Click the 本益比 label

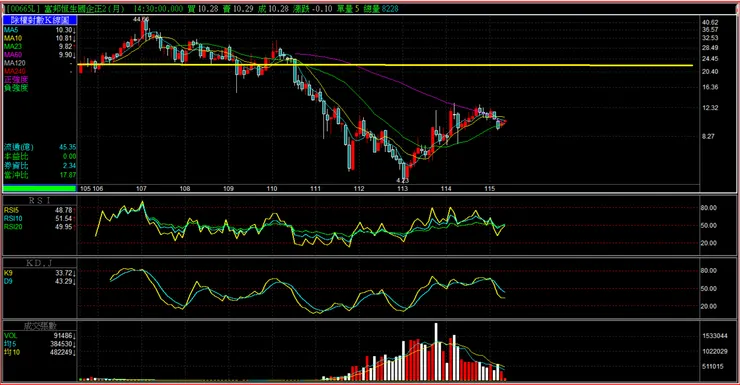coord(16,156)
